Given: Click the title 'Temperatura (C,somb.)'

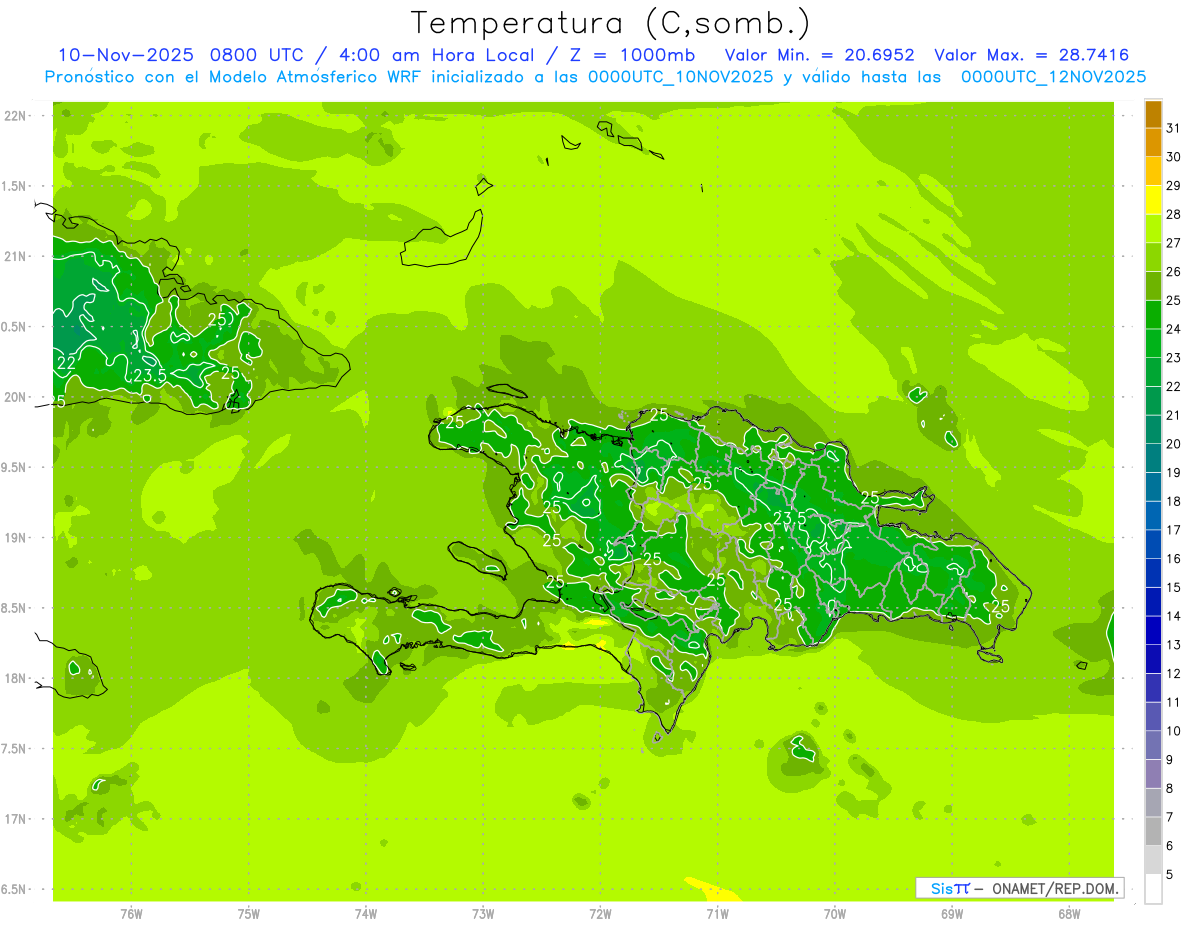Looking at the screenshot, I should [x=611, y=23].
